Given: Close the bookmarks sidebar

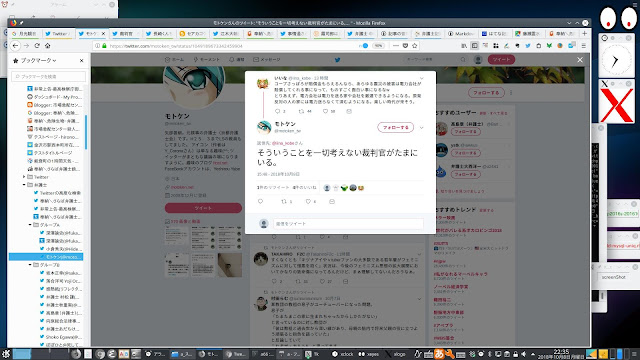Looking at the screenshot, I should pos(82,60).
